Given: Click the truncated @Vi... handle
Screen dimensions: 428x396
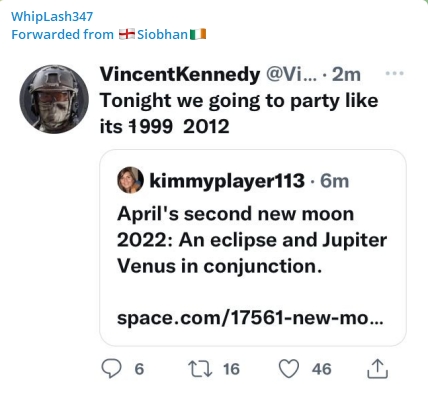Looking at the screenshot, I should [291, 74].
